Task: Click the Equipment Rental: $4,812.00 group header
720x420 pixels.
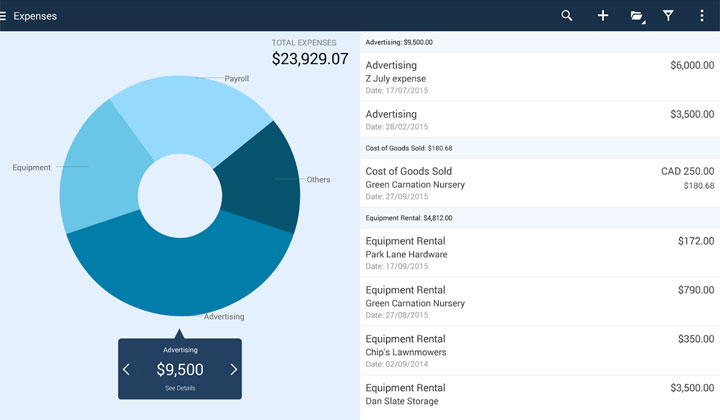Action: [540, 218]
